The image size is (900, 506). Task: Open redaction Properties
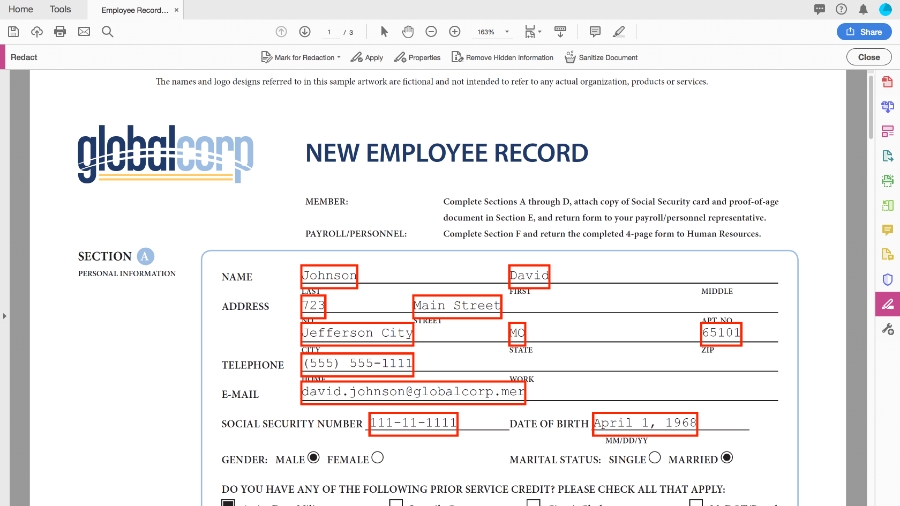(x=417, y=57)
